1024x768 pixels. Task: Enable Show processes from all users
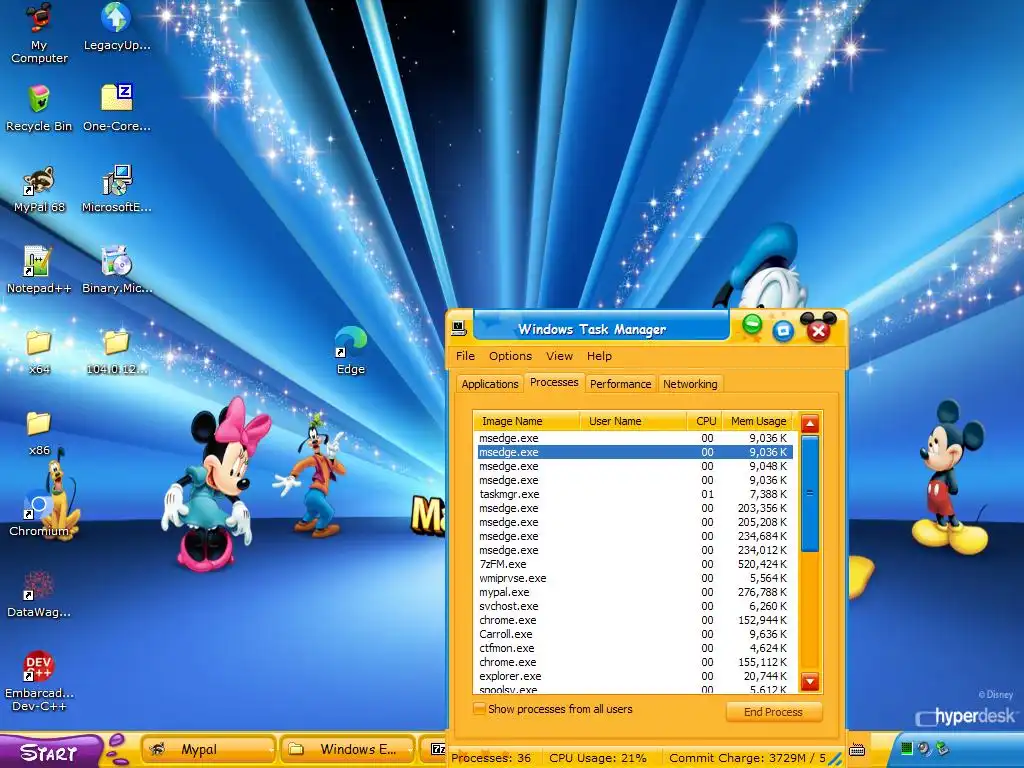(479, 709)
